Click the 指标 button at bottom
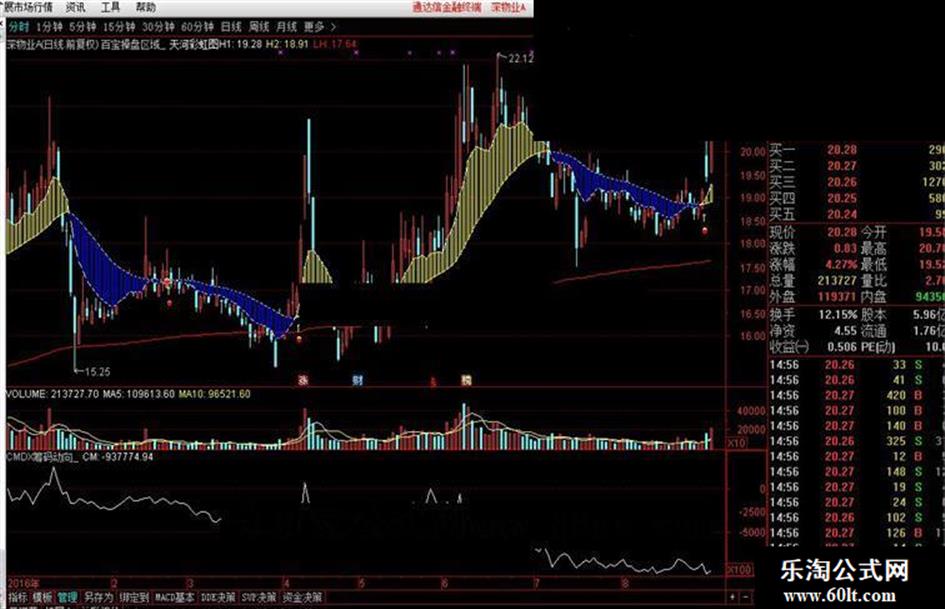This screenshot has width=945, height=609. click(x=18, y=597)
